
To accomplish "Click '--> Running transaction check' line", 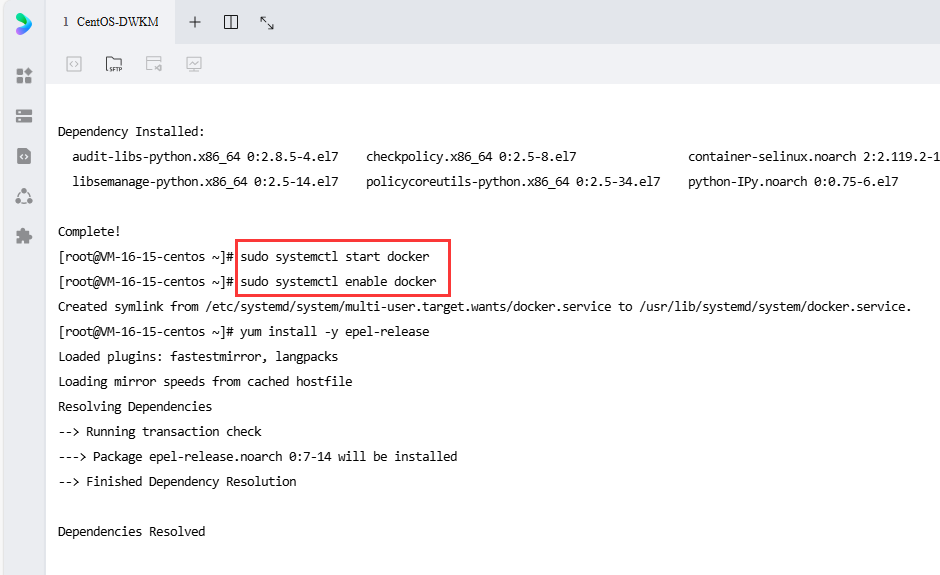I will click(159, 432).
